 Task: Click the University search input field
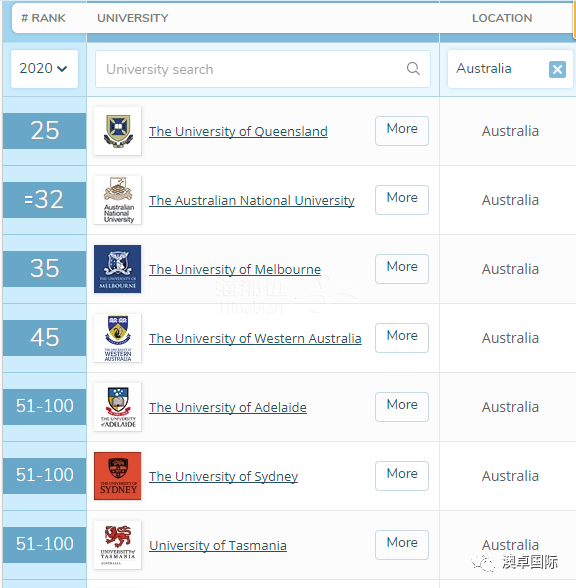coord(262,69)
